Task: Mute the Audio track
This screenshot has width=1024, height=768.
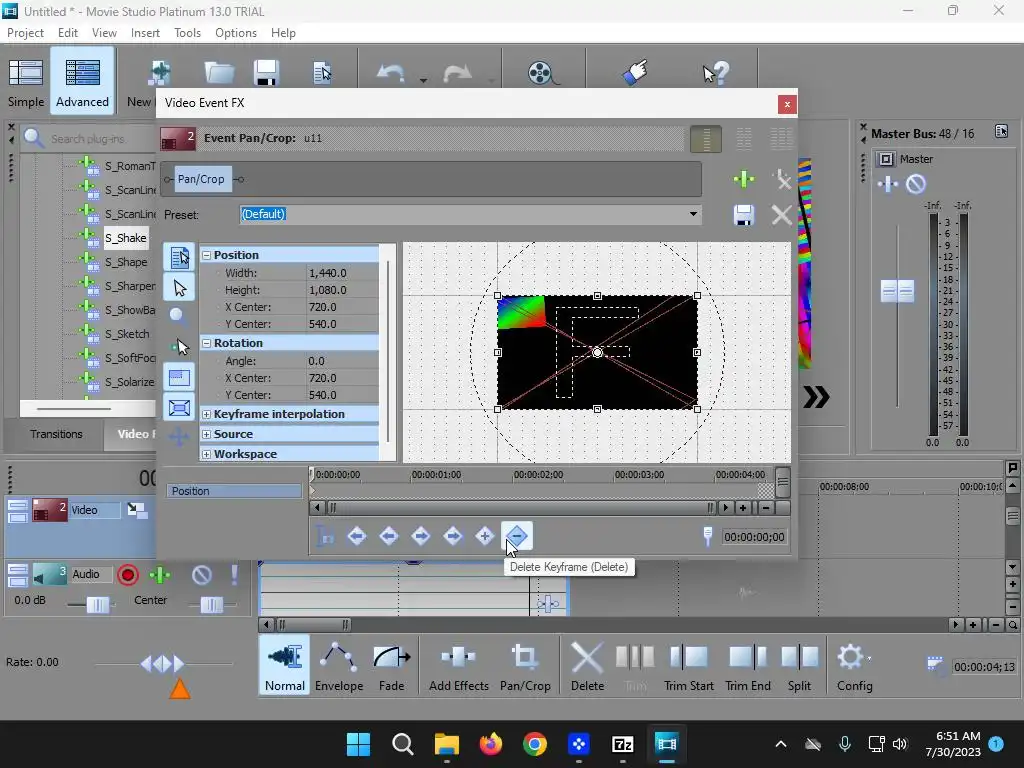Action: pos(202,575)
